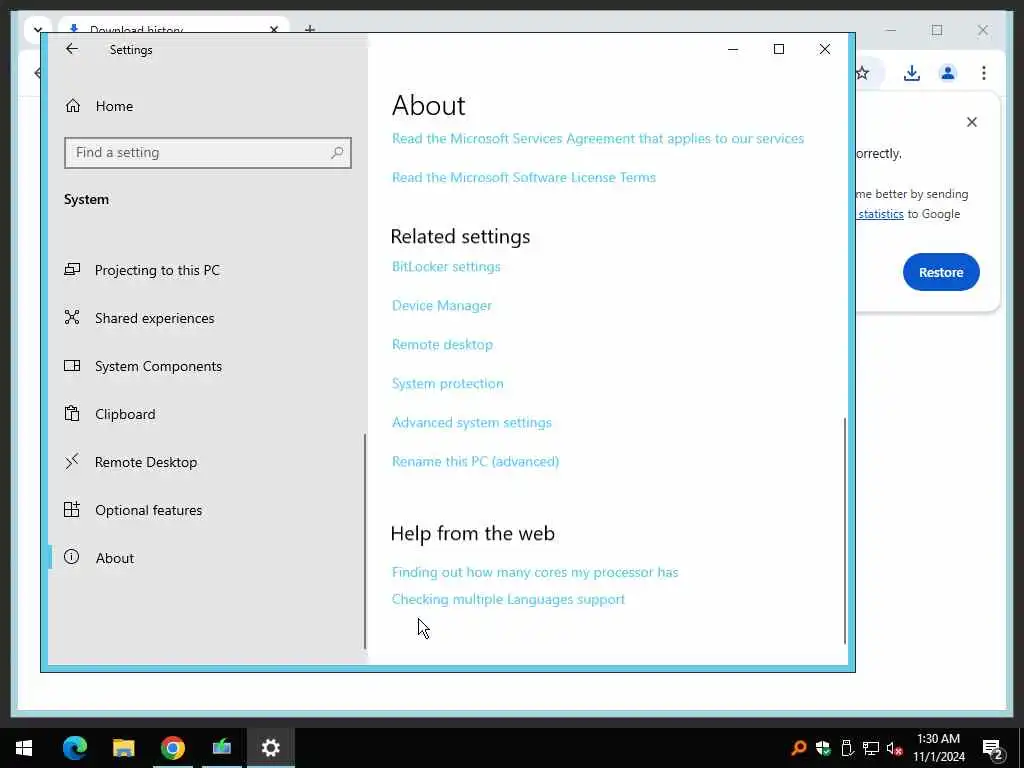Click the orange search tray icon
Screen dimensions: 1024x768
[x=798, y=748]
